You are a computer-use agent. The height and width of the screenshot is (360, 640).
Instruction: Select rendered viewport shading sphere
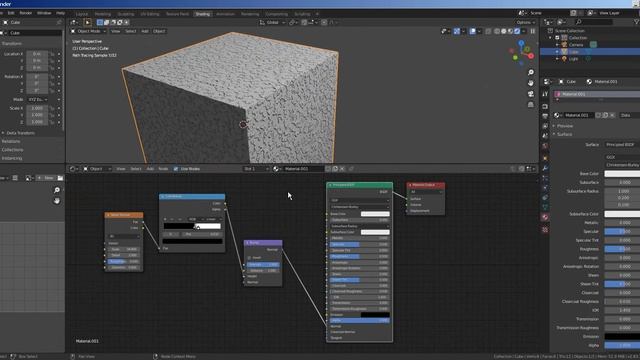click(517, 31)
